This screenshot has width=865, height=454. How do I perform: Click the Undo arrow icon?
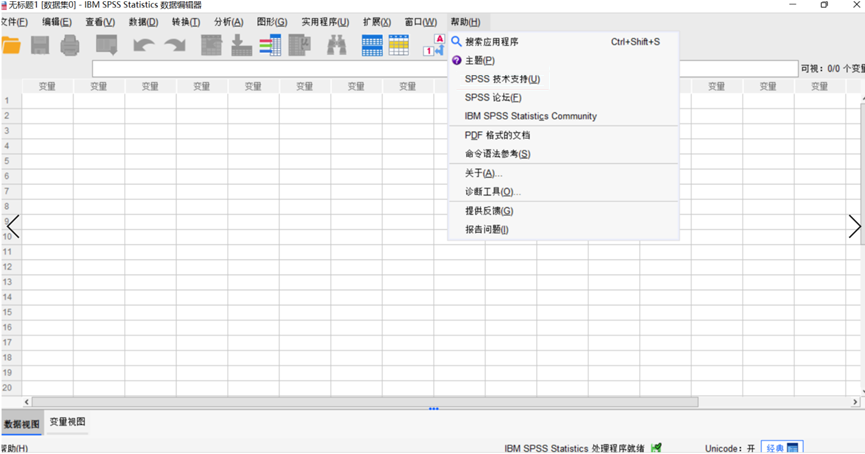pos(144,45)
